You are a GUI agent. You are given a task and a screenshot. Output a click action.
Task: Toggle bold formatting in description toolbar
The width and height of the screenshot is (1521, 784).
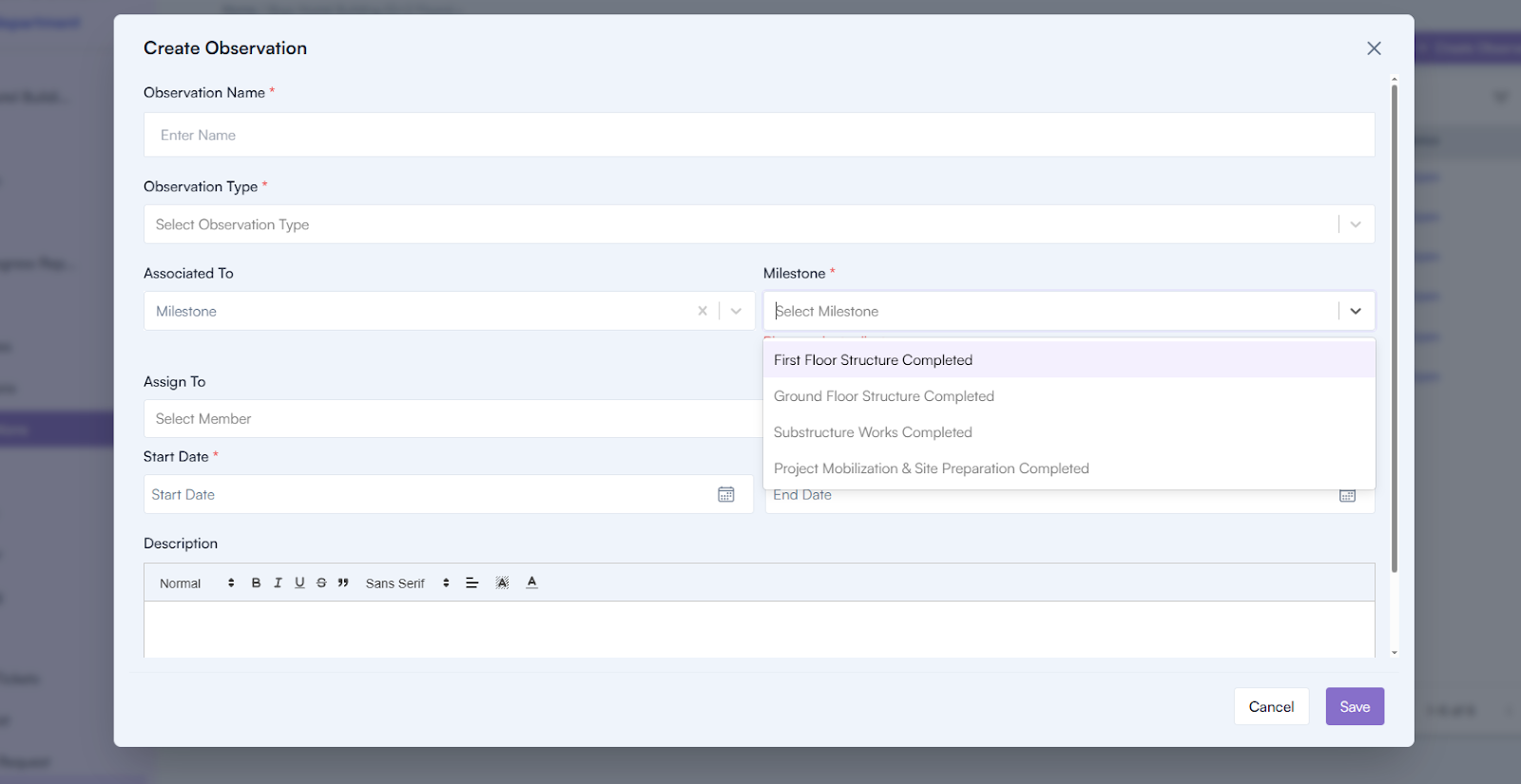pyautogui.click(x=256, y=583)
